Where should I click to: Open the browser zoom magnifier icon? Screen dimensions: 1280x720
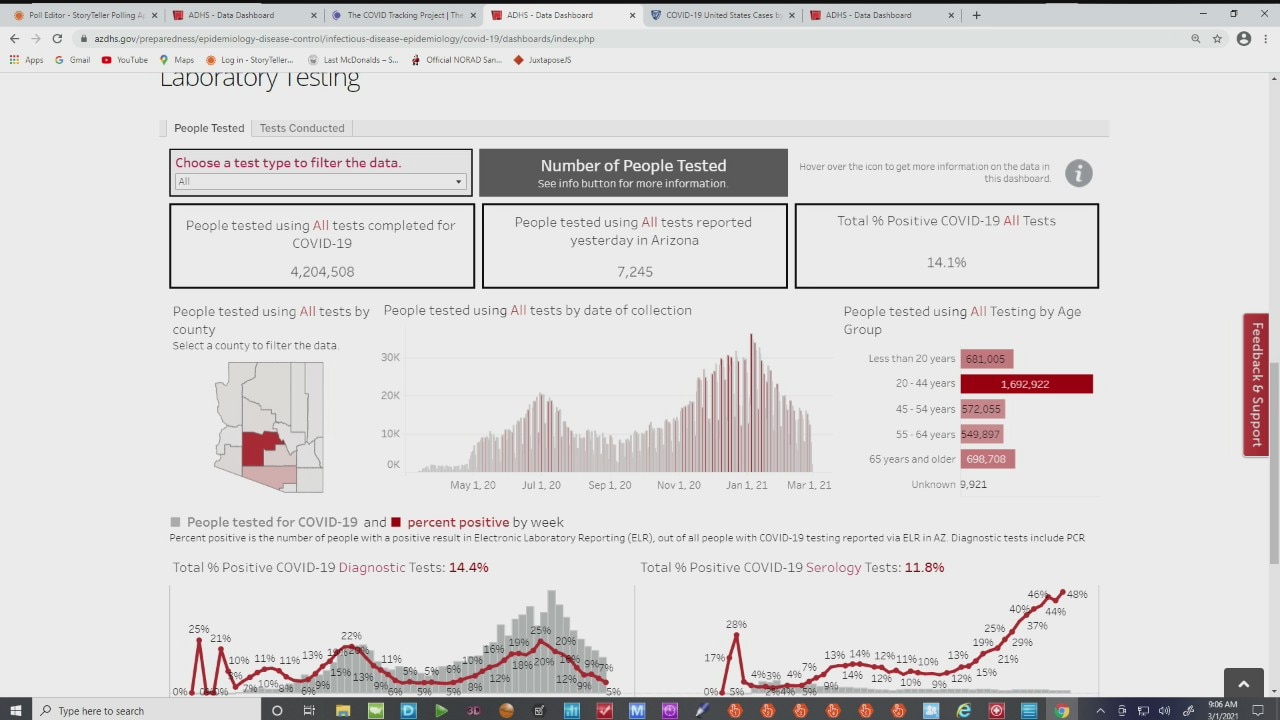(1195, 38)
